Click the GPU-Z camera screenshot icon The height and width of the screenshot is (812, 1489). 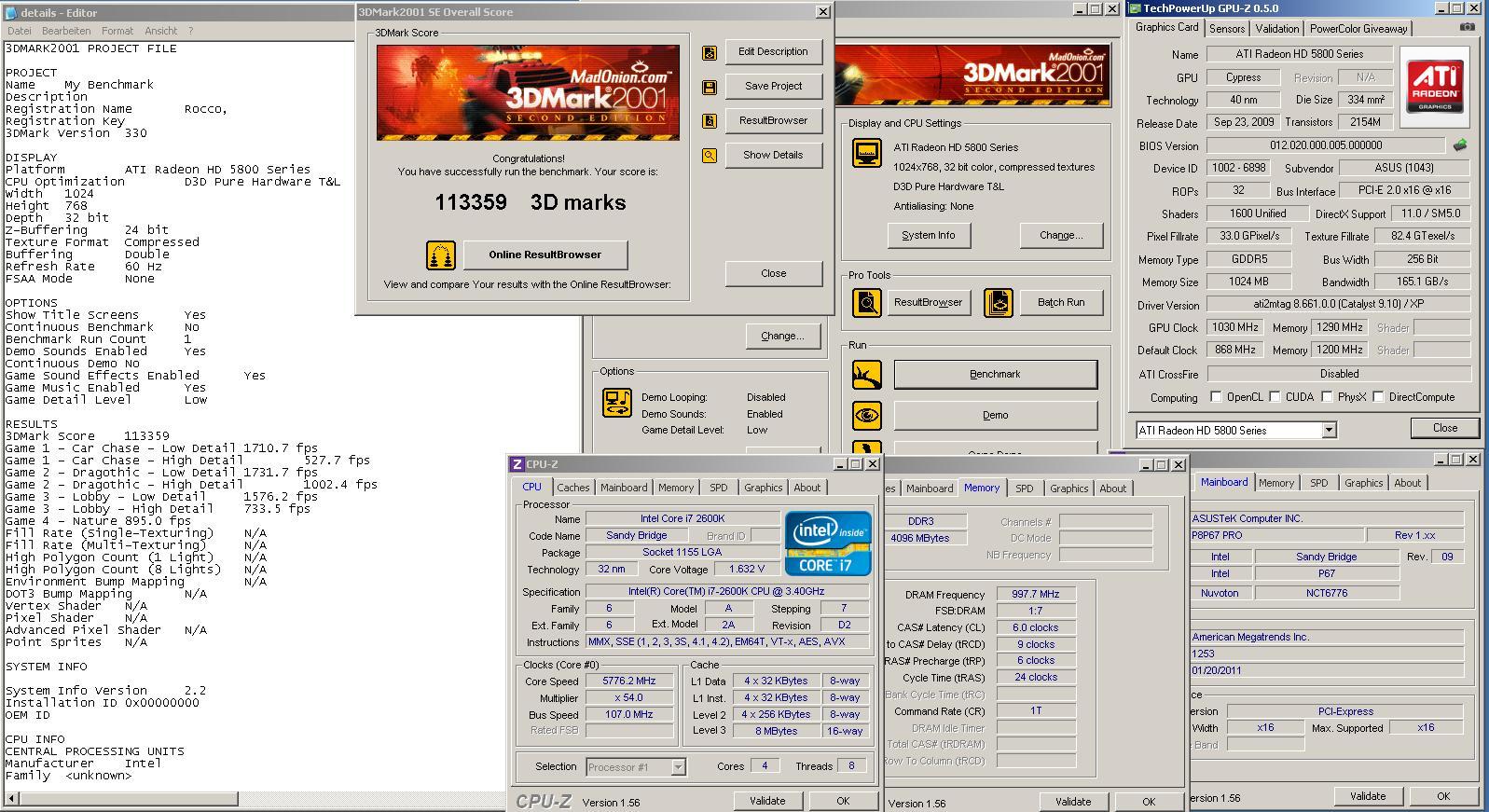(x=1467, y=27)
